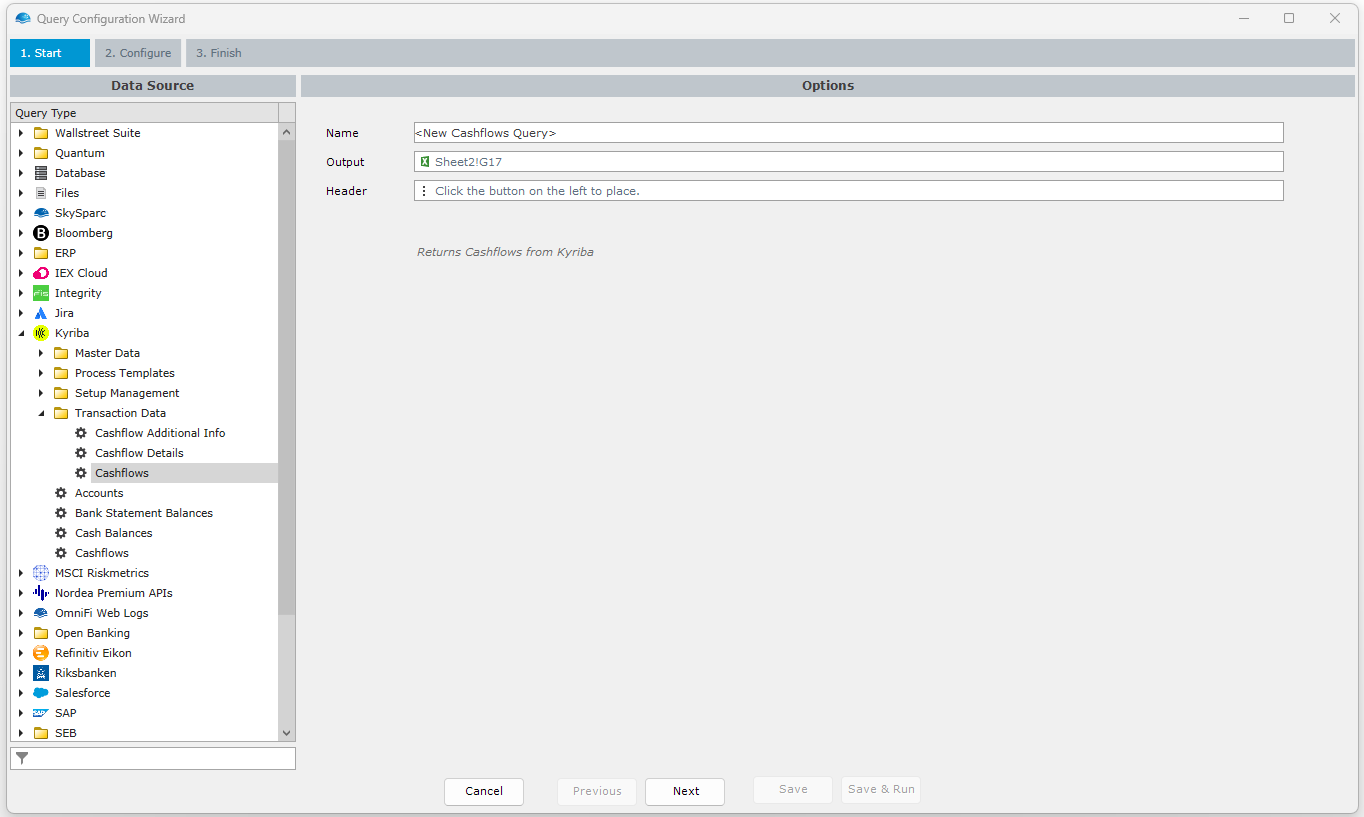This screenshot has width=1364, height=817.
Task: Switch to the 2. Configure tab
Action: [138, 53]
